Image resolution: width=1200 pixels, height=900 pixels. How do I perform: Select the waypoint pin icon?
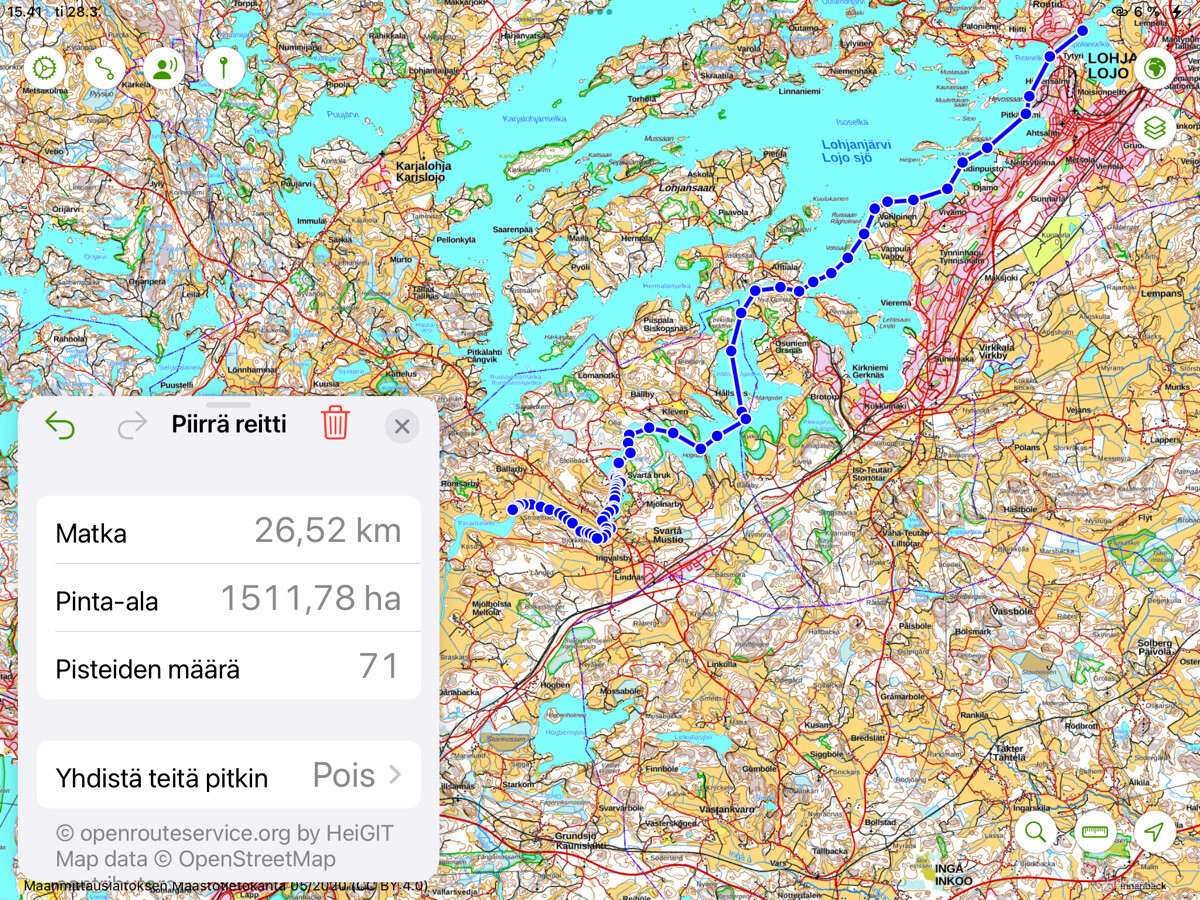[224, 68]
